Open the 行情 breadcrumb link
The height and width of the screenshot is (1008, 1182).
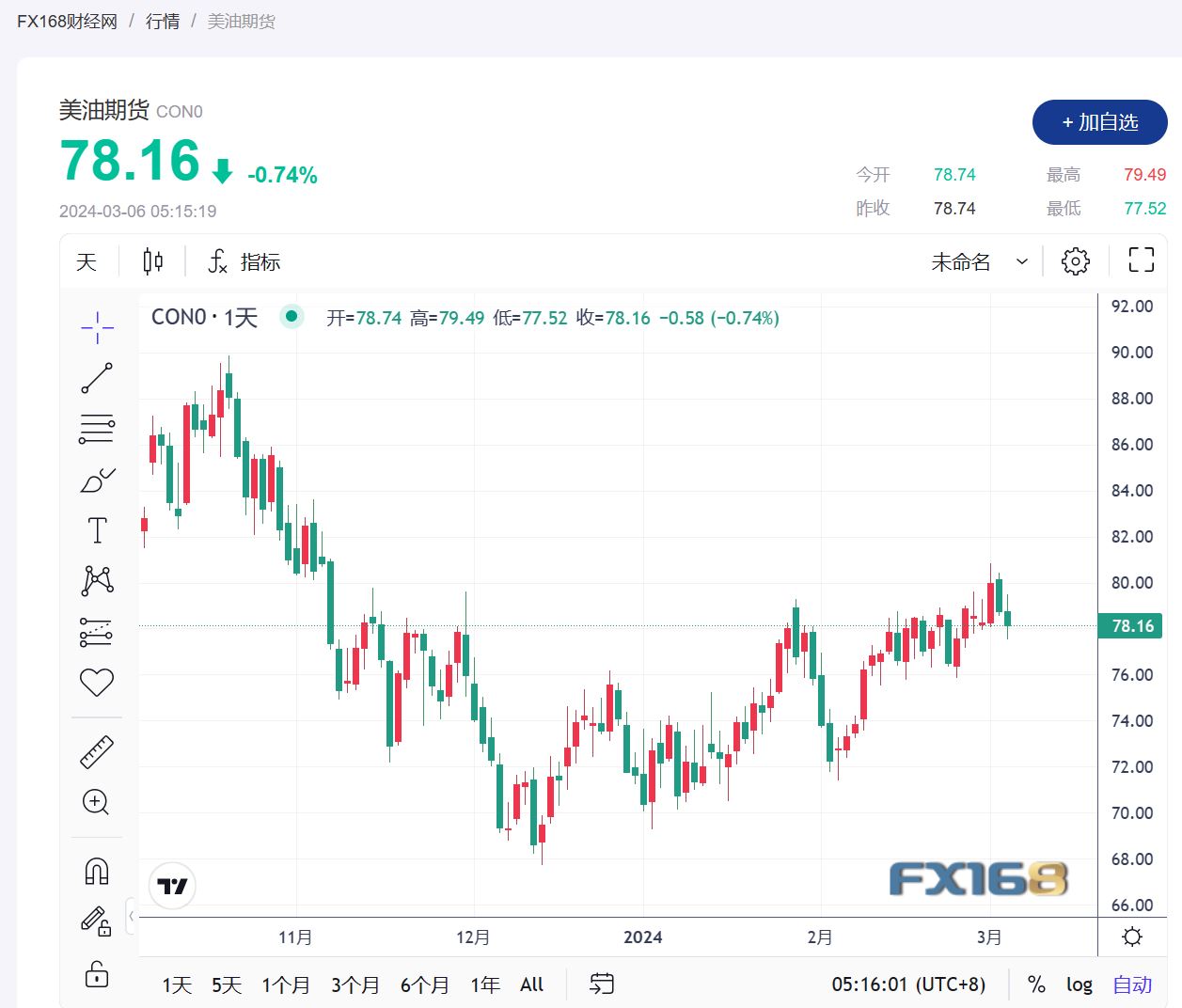tap(163, 21)
